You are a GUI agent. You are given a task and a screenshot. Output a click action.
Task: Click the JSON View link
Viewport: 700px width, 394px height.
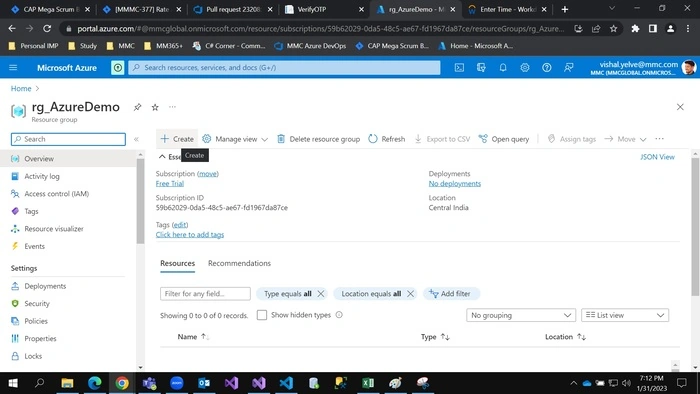tap(657, 157)
